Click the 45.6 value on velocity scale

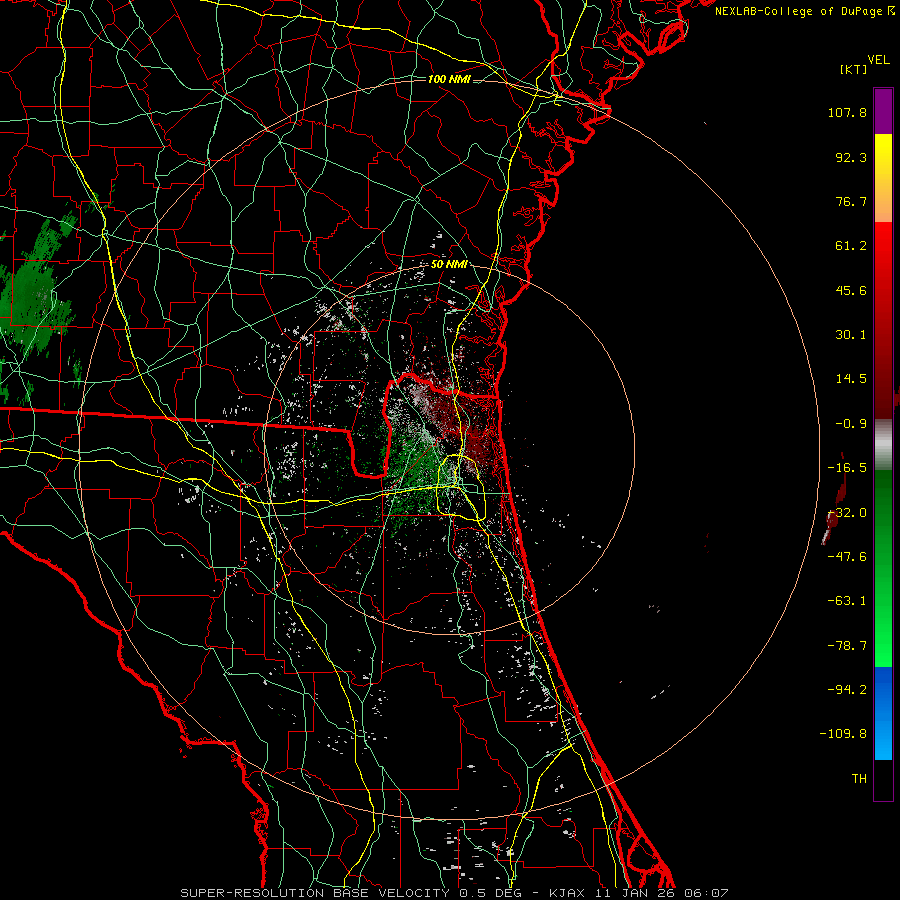[851, 290]
